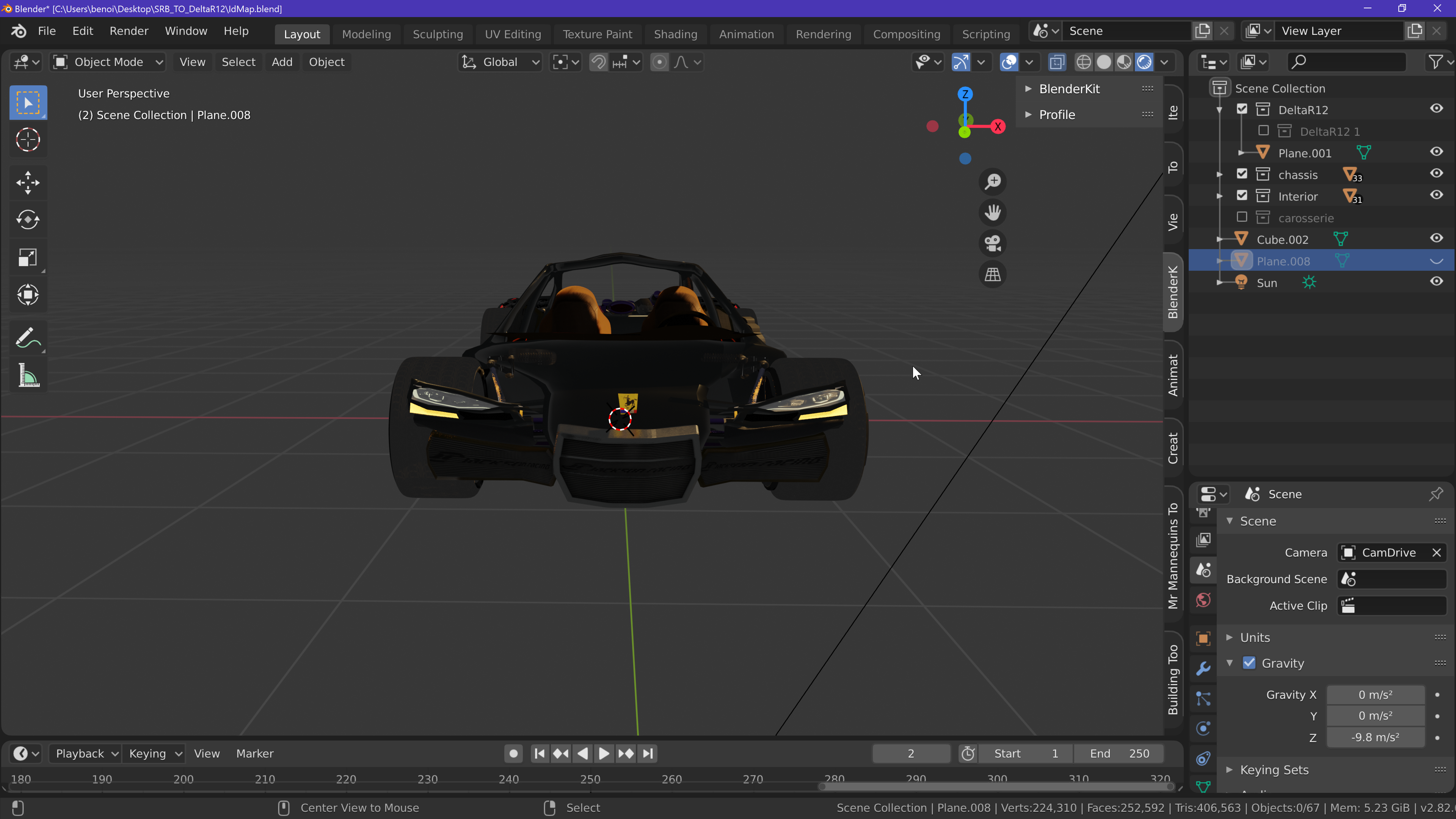
Task: Activate the Annotate pencil tool
Action: click(x=28, y=338)
